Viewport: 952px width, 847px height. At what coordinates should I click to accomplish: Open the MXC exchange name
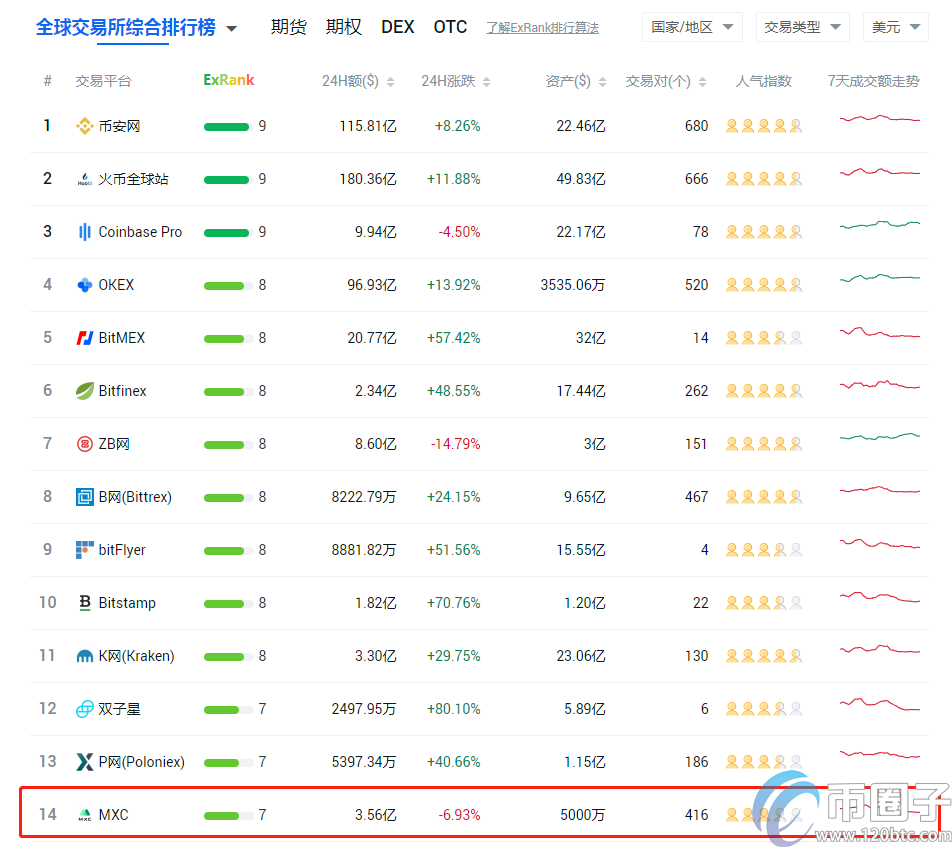click(114, 815)
